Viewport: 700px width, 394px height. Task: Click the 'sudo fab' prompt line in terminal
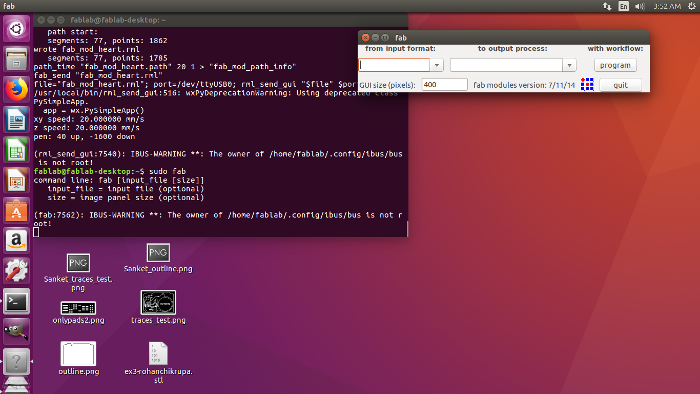coord(110,171)
